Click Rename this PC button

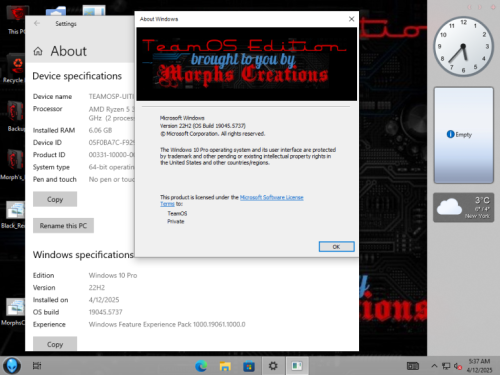point(63,226)
